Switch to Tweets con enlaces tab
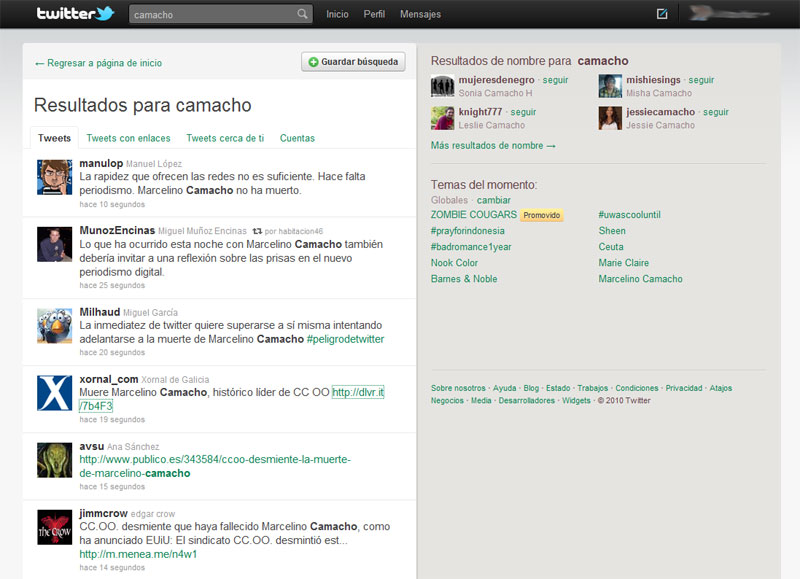The image size is (800, 579). [x=128, y=138]
